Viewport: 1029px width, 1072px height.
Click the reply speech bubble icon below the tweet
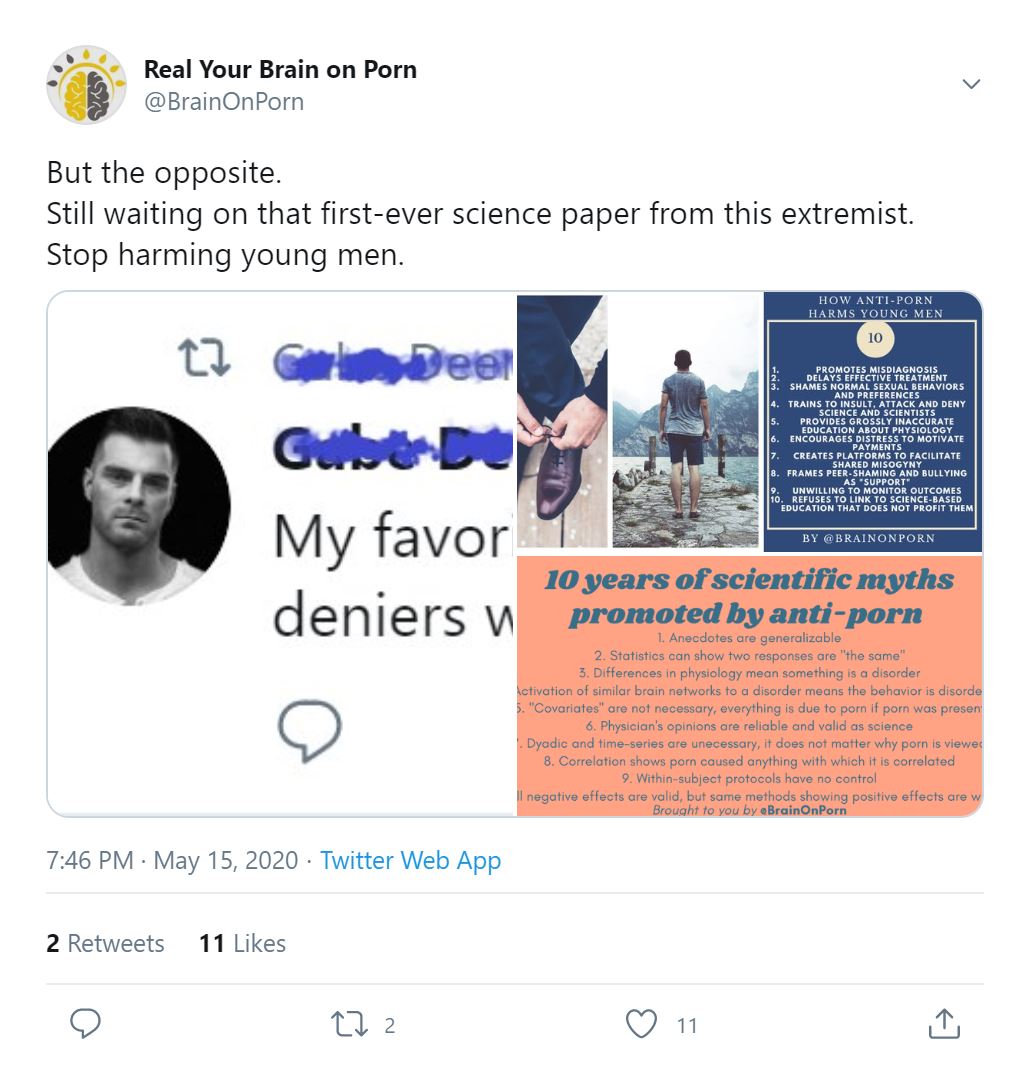(x=86, y=1024)
